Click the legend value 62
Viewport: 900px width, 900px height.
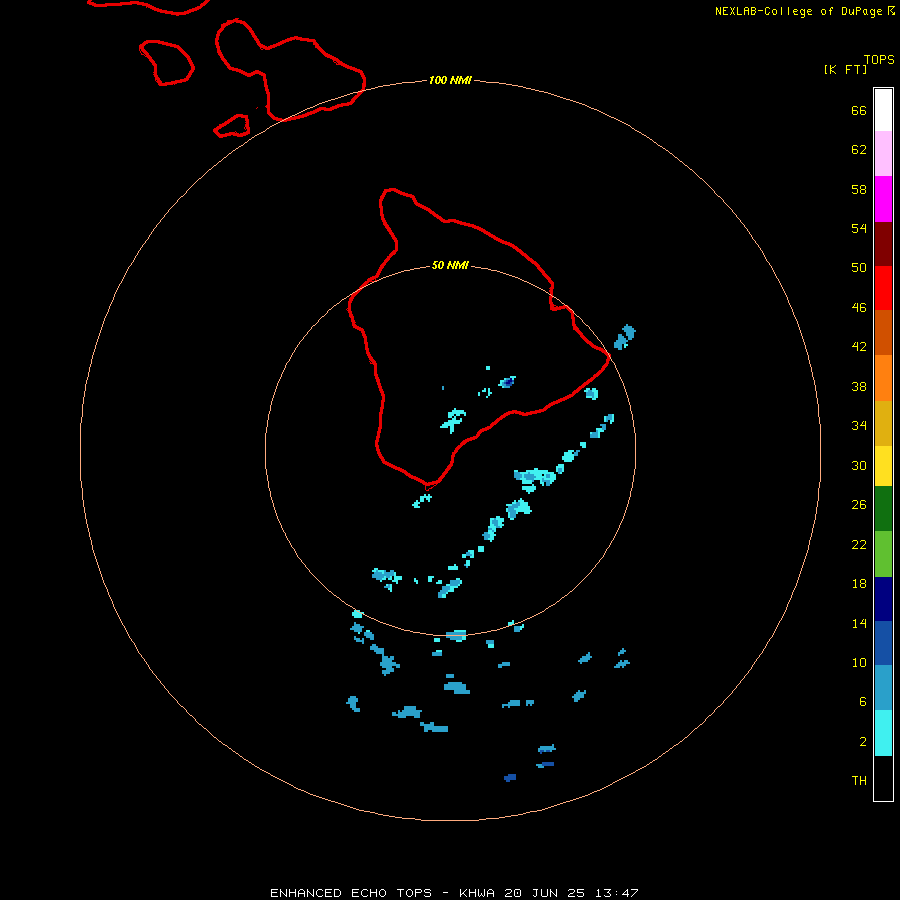pos(859,149)
